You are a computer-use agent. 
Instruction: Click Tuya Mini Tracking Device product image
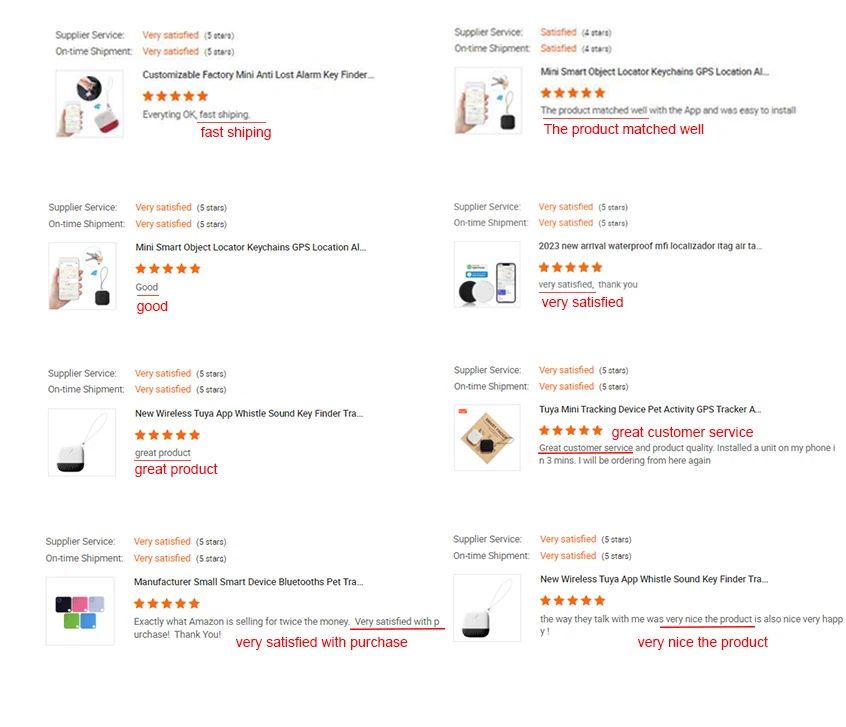coord(487,437)
